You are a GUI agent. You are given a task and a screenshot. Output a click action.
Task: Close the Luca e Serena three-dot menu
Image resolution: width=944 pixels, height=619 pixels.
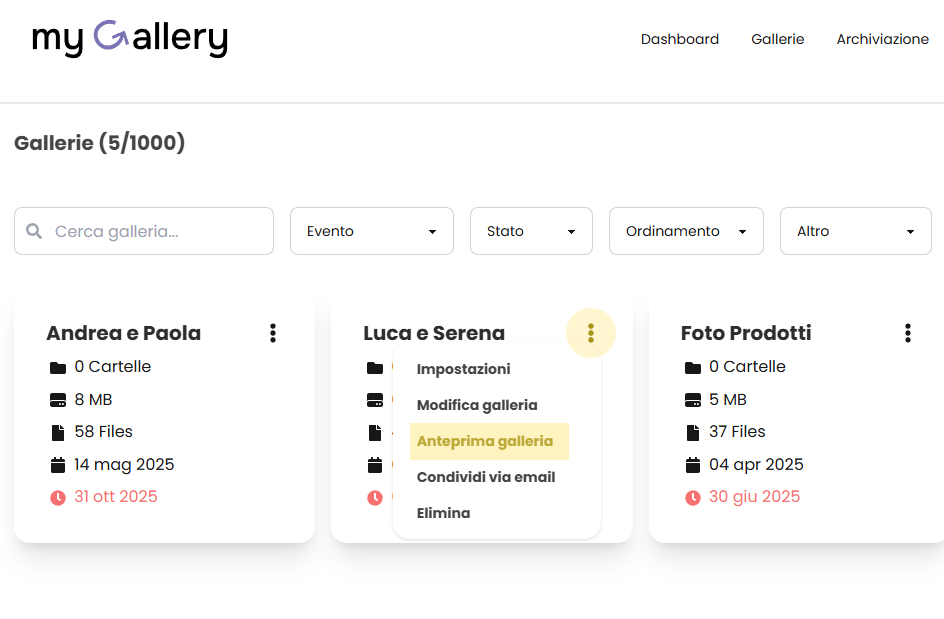591,333
